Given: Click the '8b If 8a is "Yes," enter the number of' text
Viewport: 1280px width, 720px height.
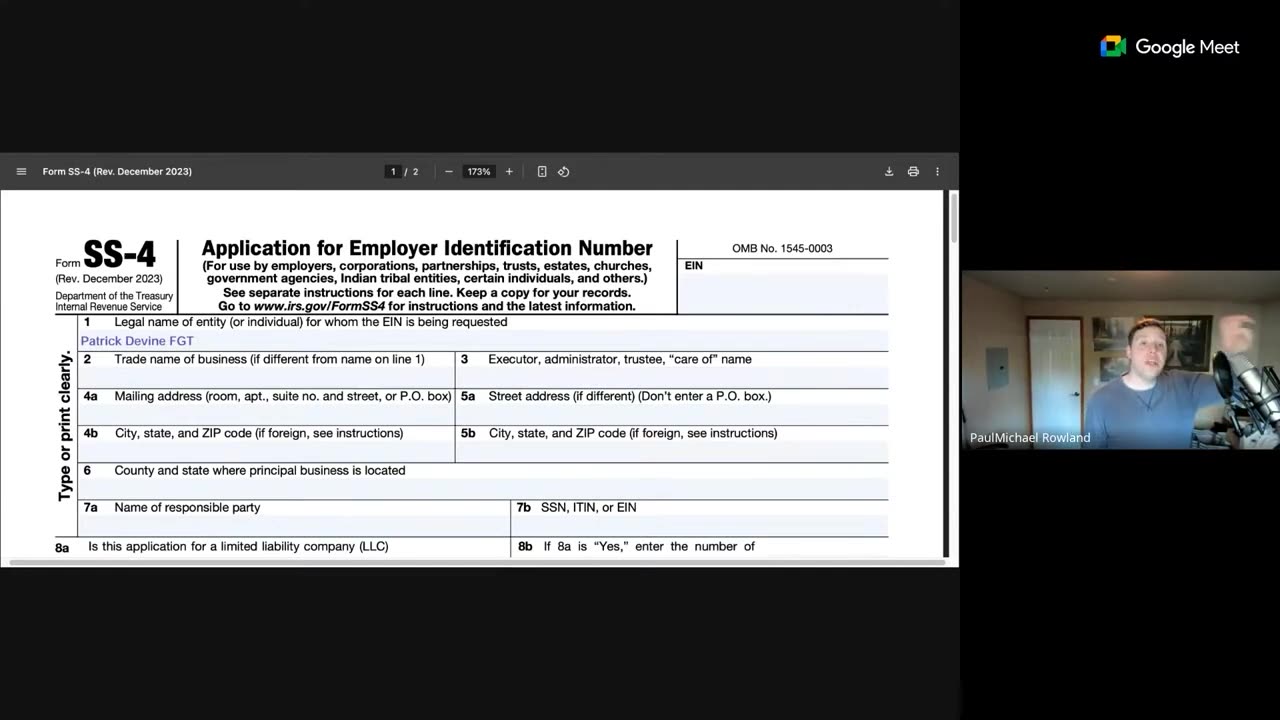Looking at the screenshot, I should click(x=637, y=547).
